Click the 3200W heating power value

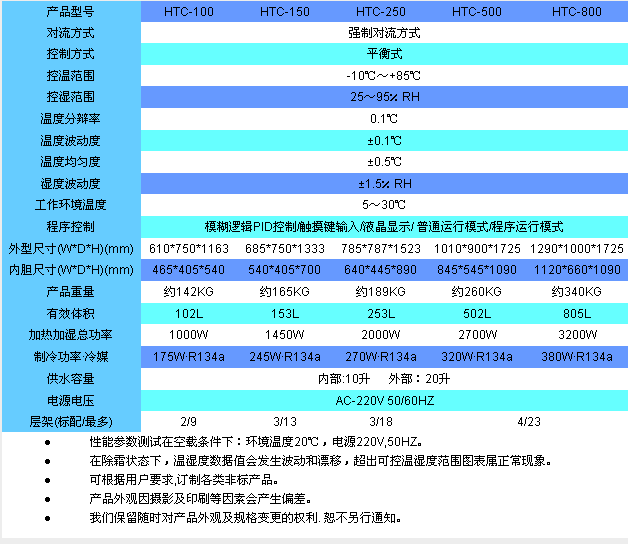click(577, 335)
